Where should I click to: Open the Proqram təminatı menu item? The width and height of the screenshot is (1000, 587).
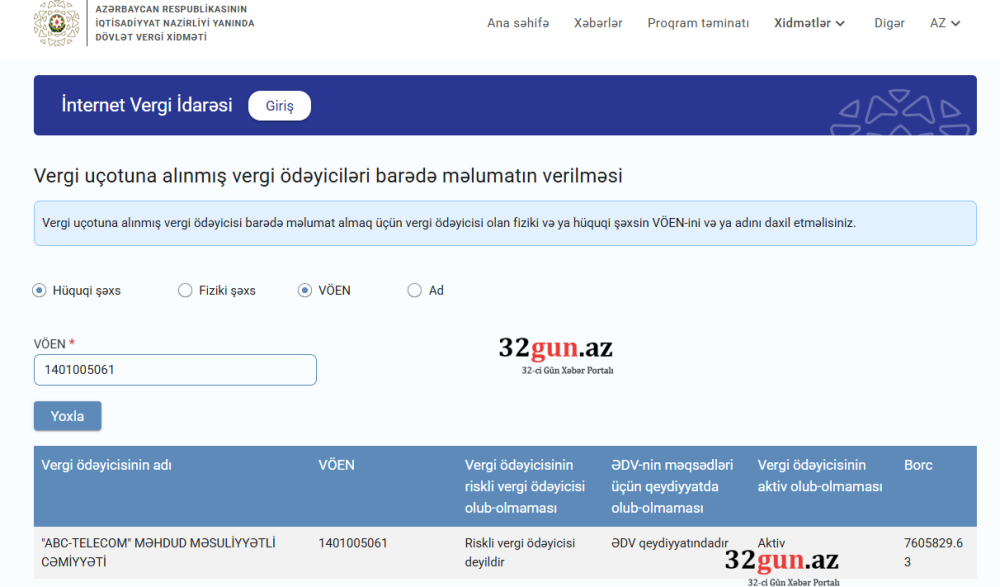(x=698, y=23)
